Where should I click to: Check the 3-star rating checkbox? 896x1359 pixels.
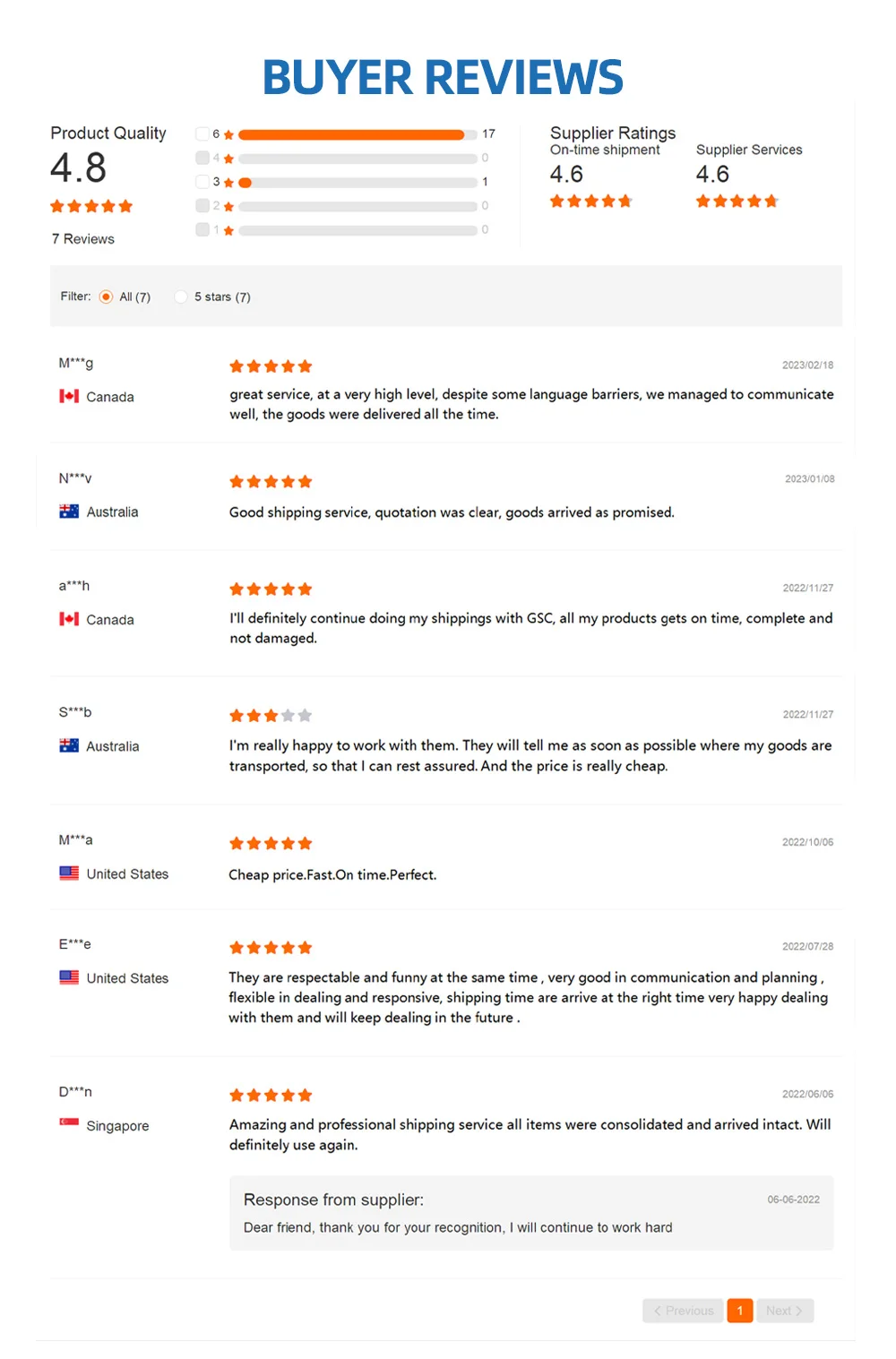point(202,182)
